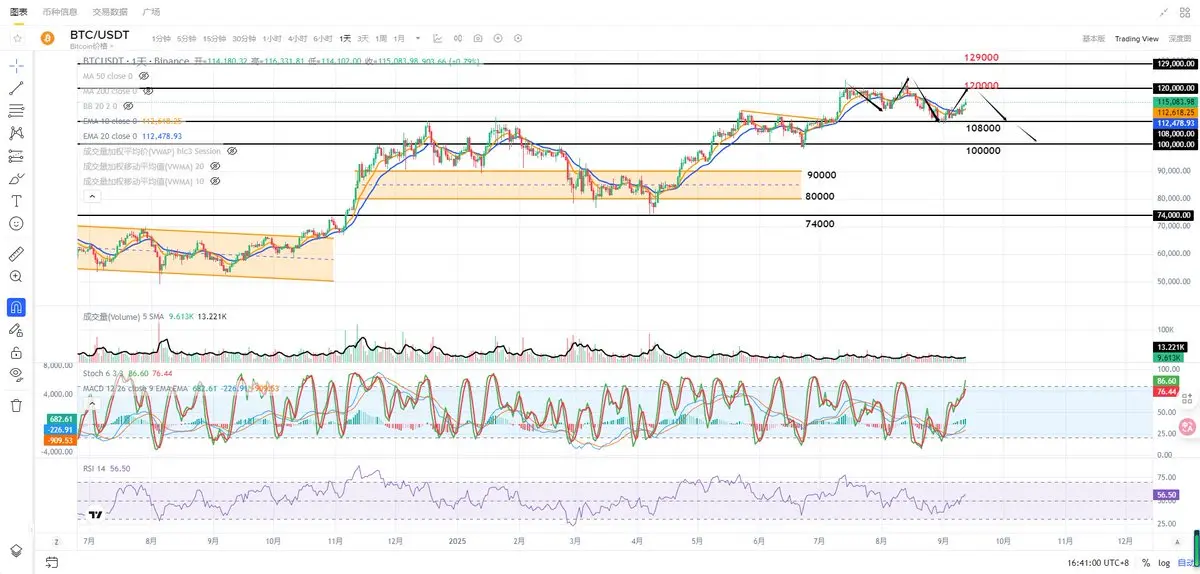Select the ruler measure tool
Viewport: 1200px width, 574px height.
(x=16, y=254)
